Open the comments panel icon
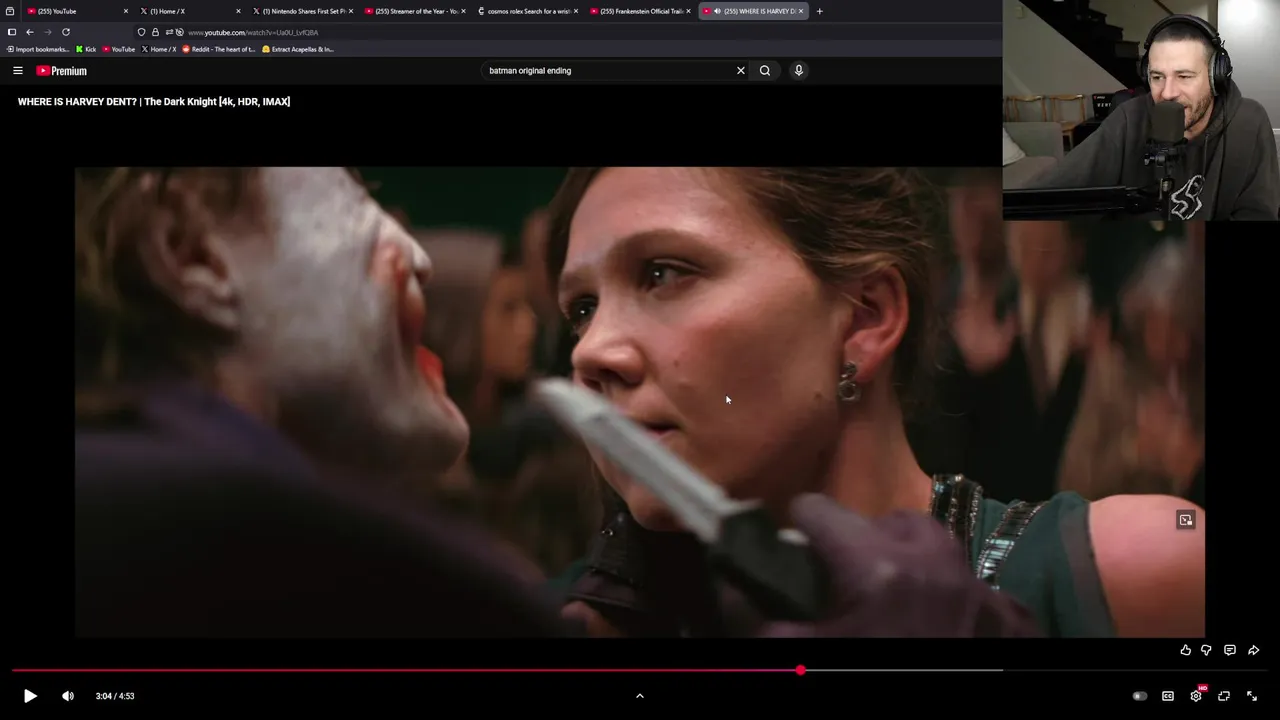Viewport: 1280px width, 720px height. pyautogui.click(x=1230, y=650)
